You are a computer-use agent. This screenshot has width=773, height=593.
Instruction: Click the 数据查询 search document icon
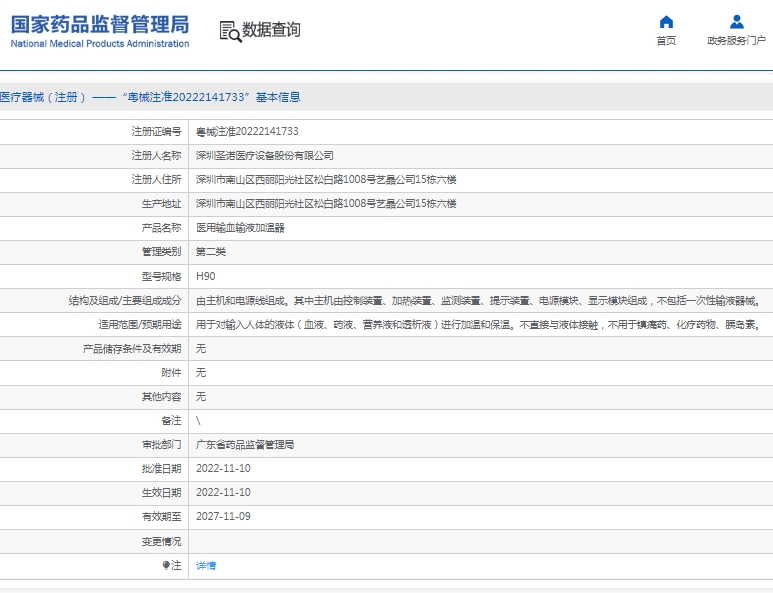point(230,32)
